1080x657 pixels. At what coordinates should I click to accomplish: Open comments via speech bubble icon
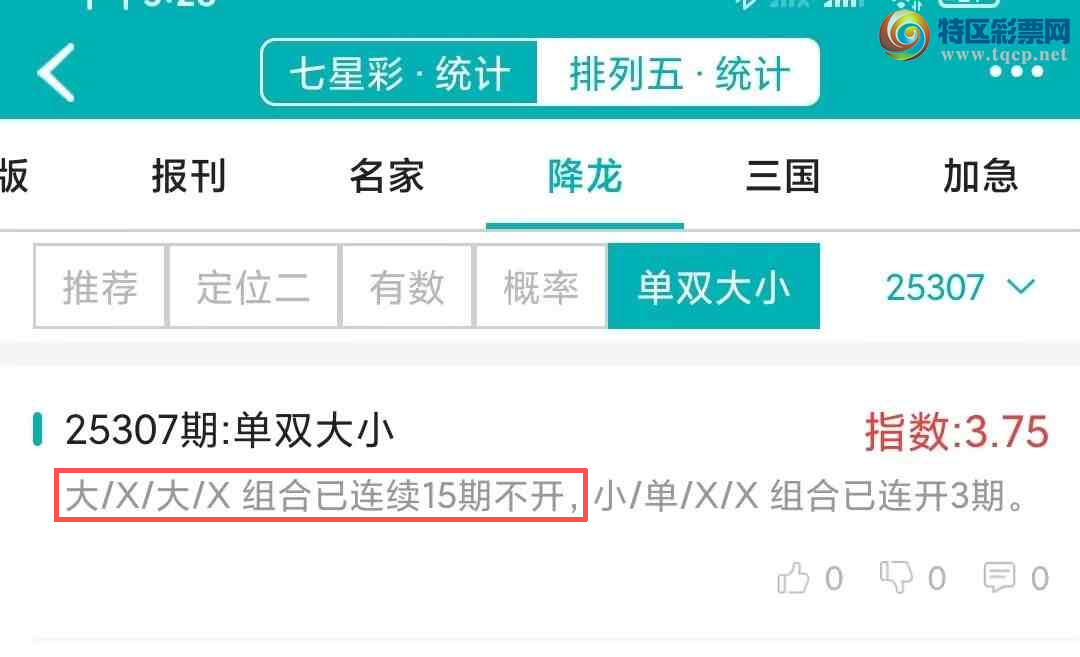[x=999, y=577]
